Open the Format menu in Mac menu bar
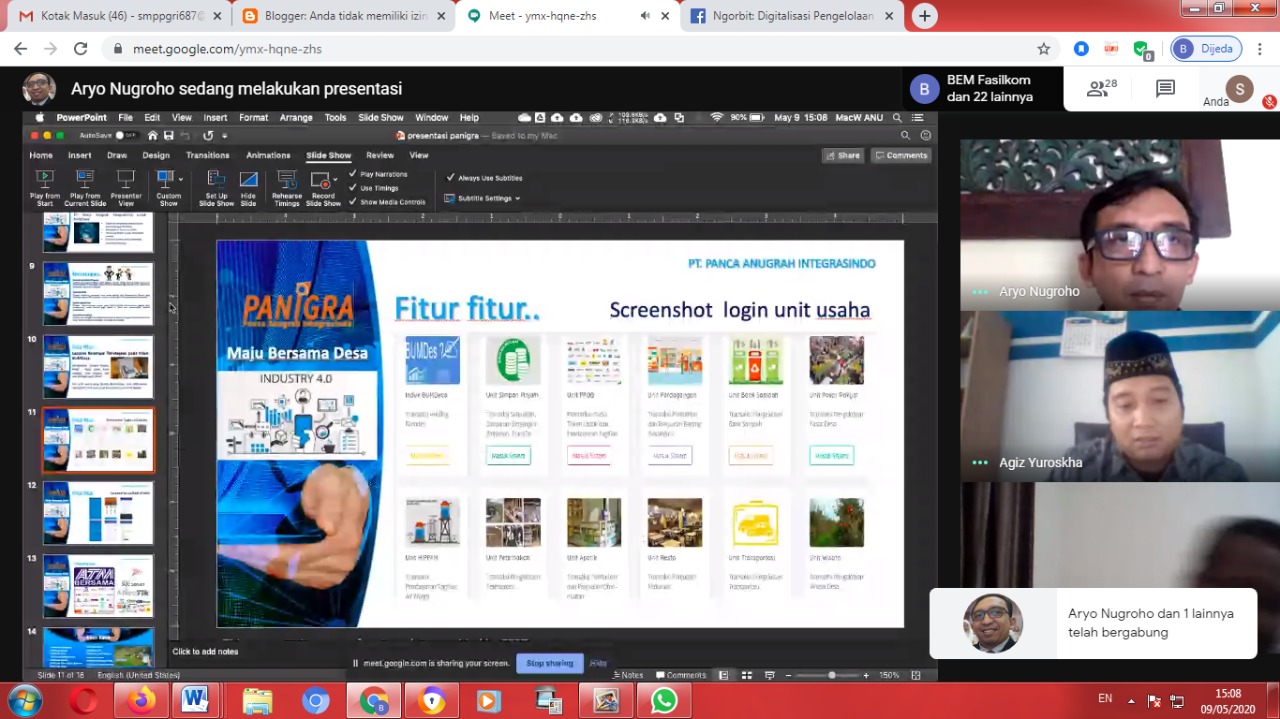The image size is (1280, 719). (253, 117)
